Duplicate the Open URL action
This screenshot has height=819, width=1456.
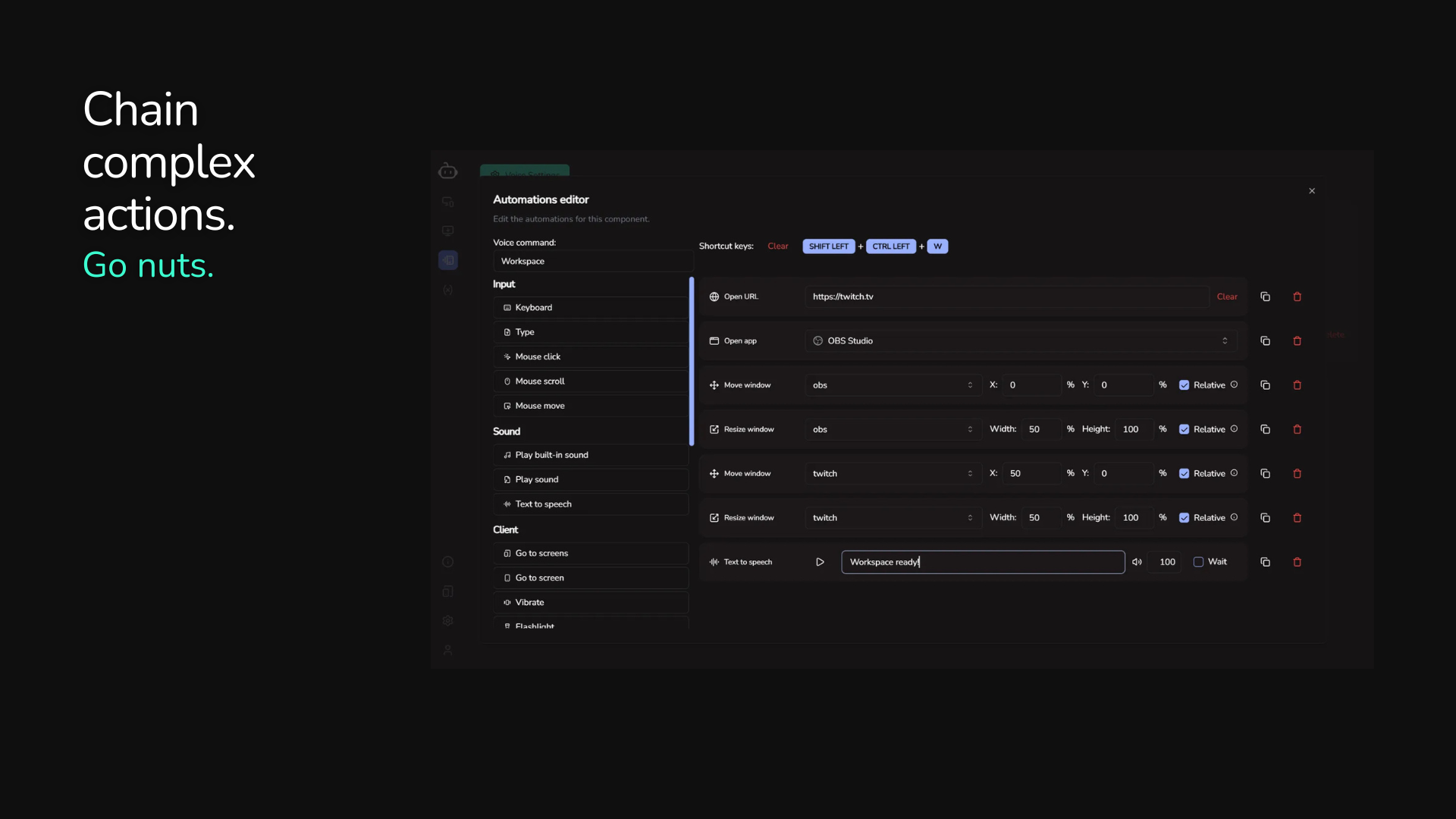(1265, 297)
